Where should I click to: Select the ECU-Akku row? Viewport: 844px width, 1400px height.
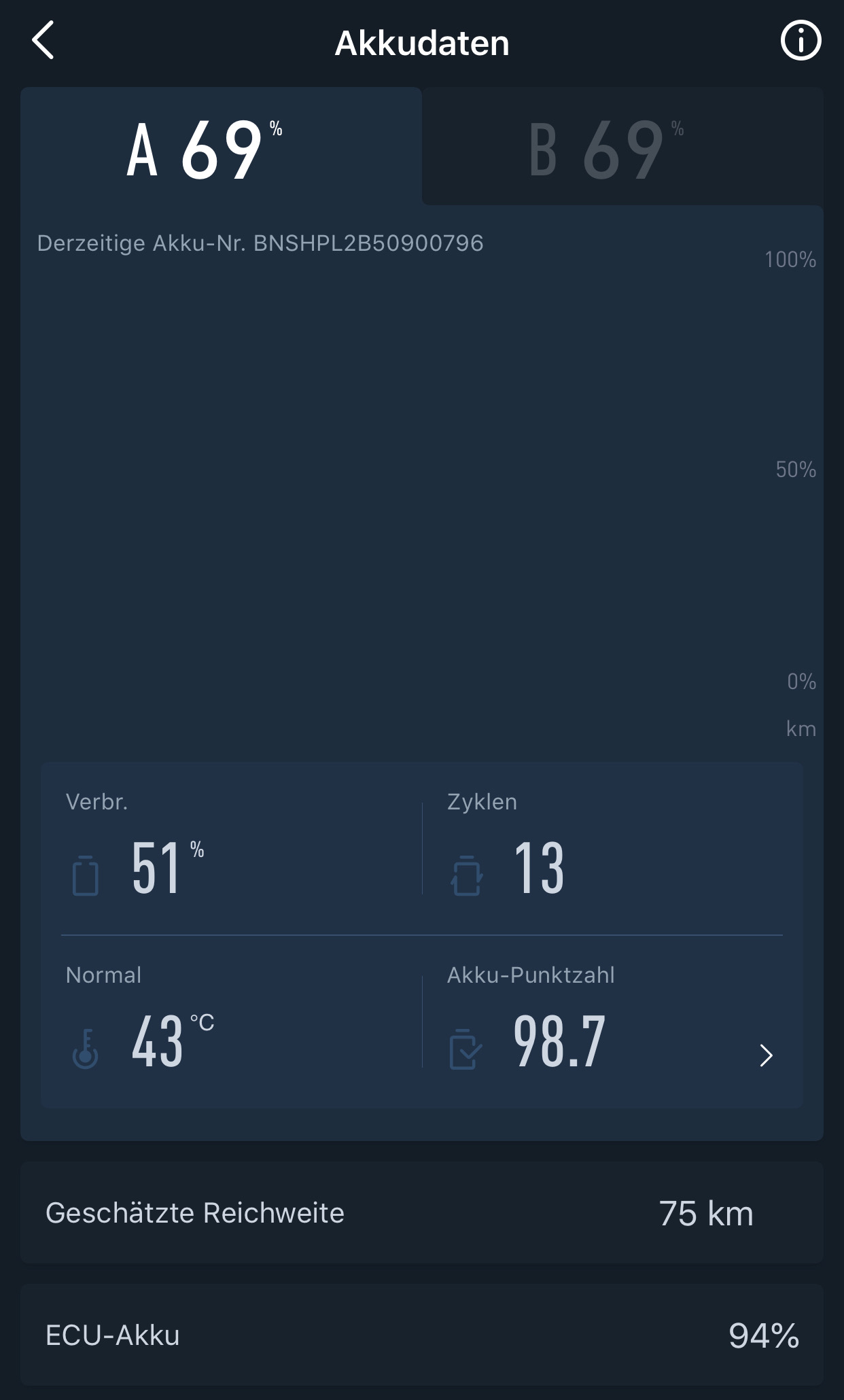tap(422, 1335)
